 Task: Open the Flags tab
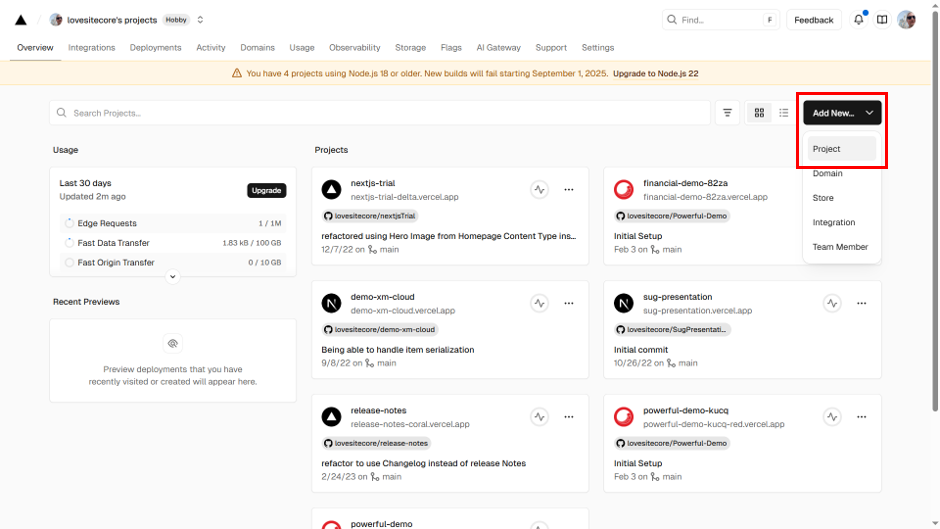[451, 47]
